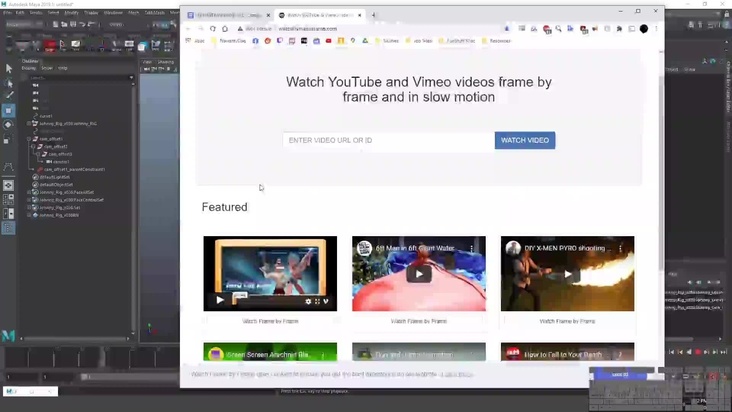The width and height of the screenshot is (732, 412).
Task: Open new browser tab with plus button
Action: pyautogui.click(x=374, y=15)
